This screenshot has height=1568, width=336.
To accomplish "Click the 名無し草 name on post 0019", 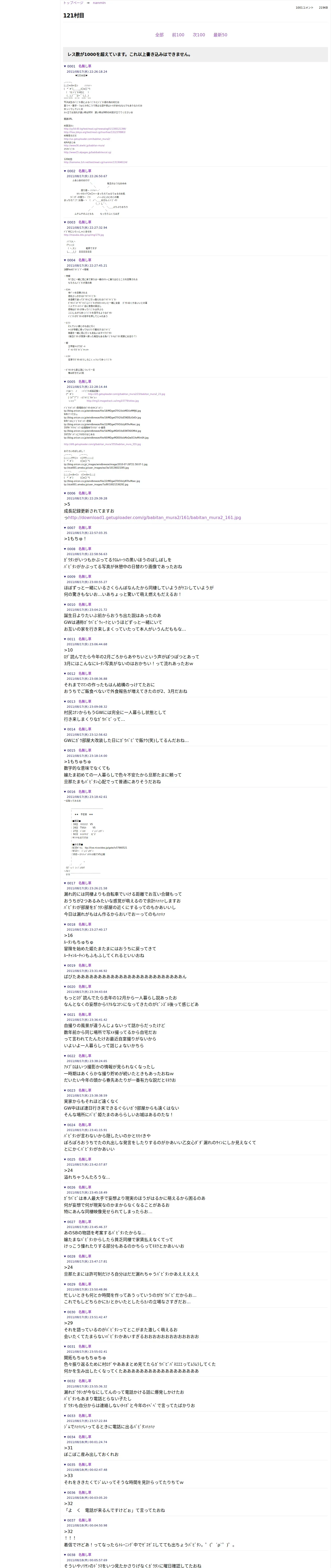I will click(85, 965).
